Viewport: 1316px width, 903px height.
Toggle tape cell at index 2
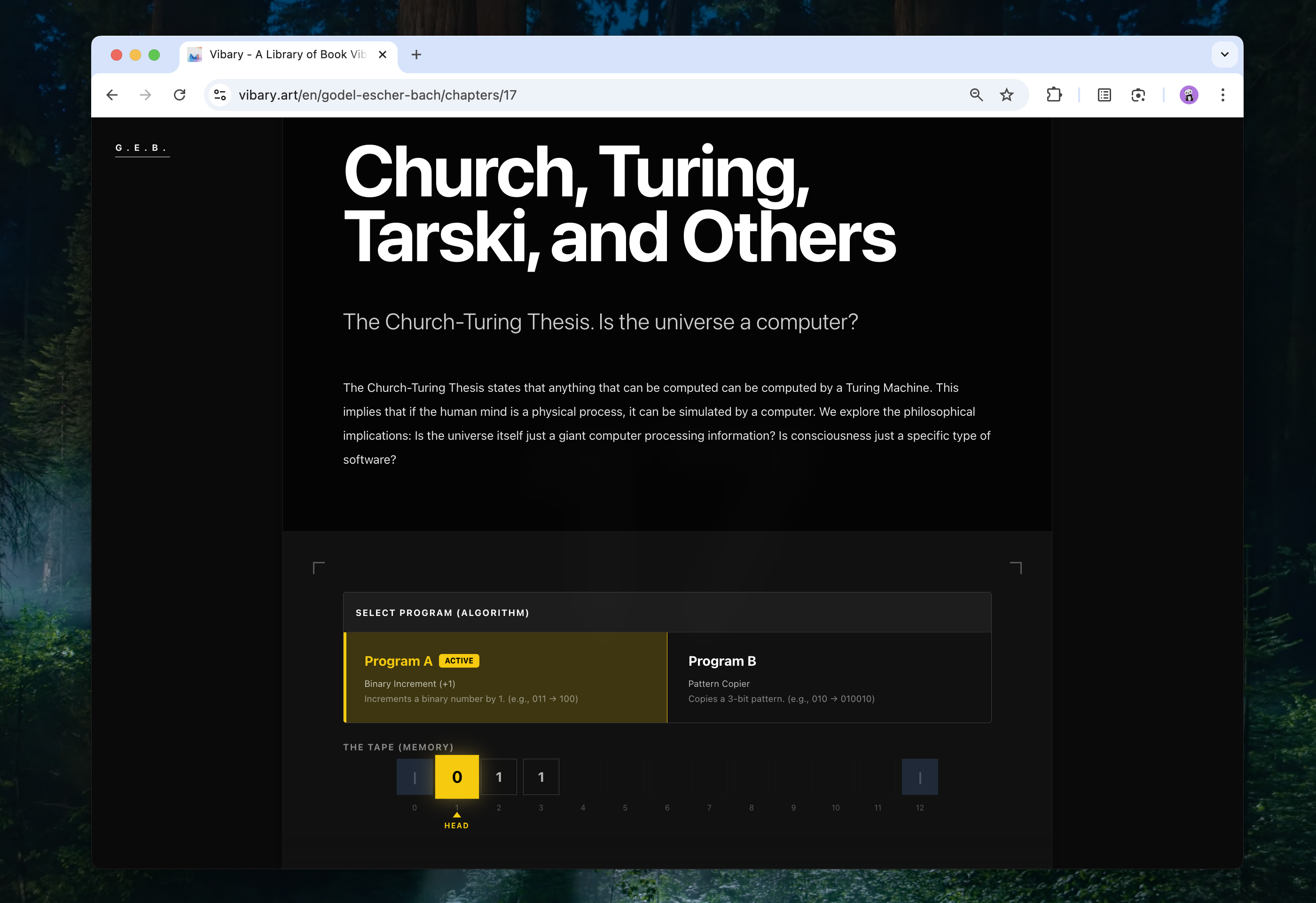tap(499, 777)
